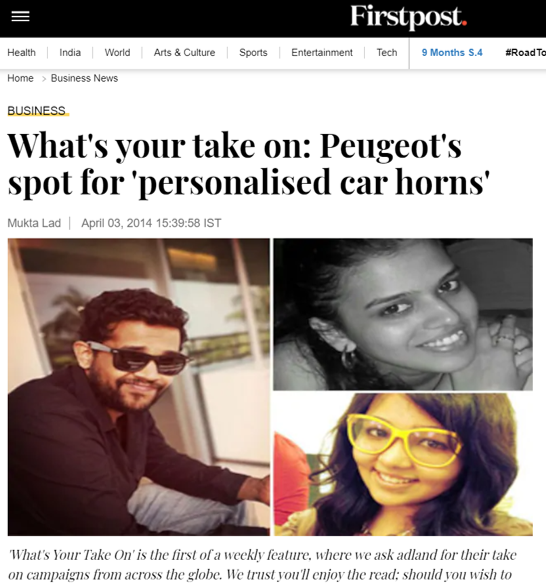Click the Firstpost logo
This screenshot has width=546, height=586.
[408, 18]
